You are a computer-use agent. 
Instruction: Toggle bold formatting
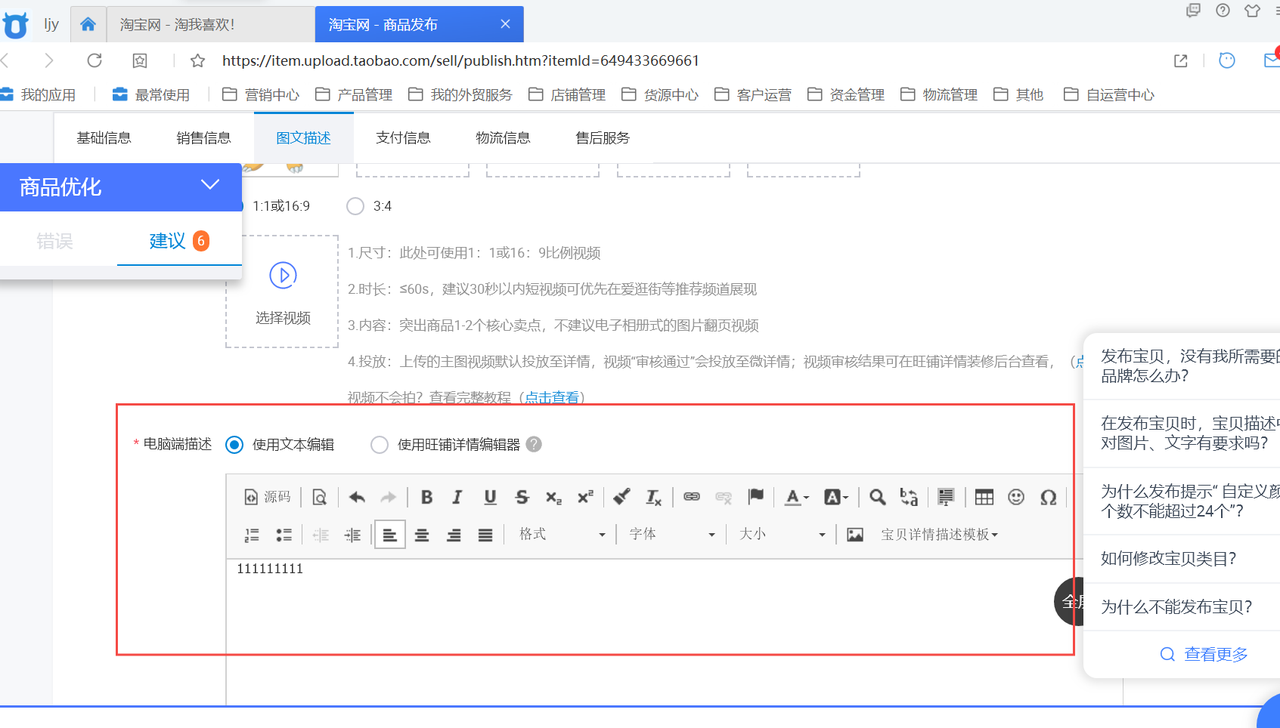tap(426, 497)
